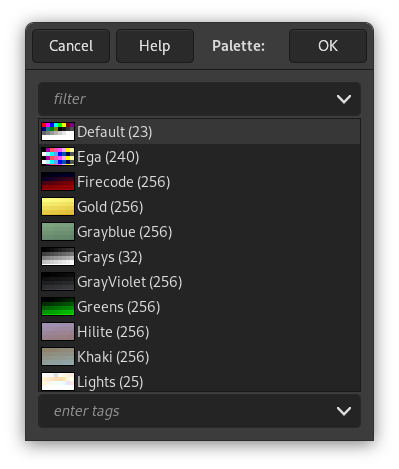Choose the GrayViolet palette preview thumbnail
The image size is (399, 469).
[x=58, y=282]
